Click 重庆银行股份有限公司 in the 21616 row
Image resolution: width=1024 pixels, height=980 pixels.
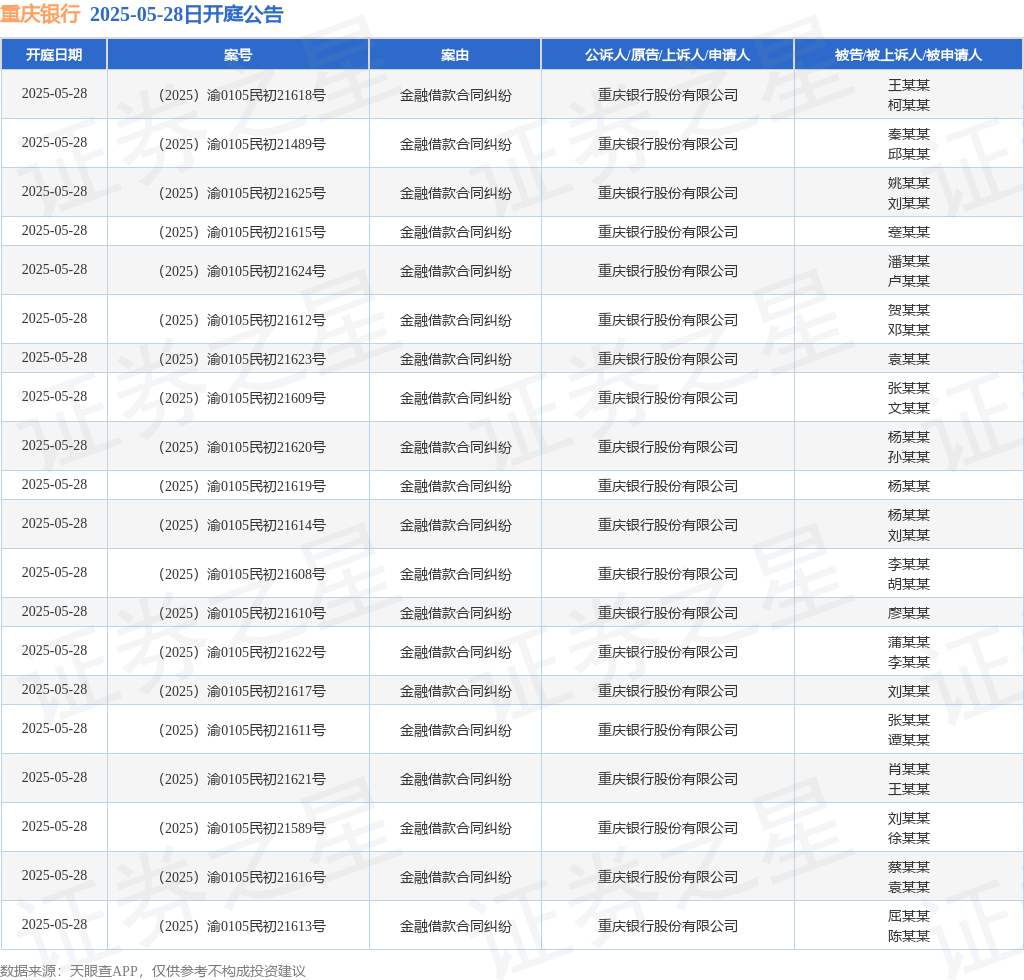click(x=667, y=877)
